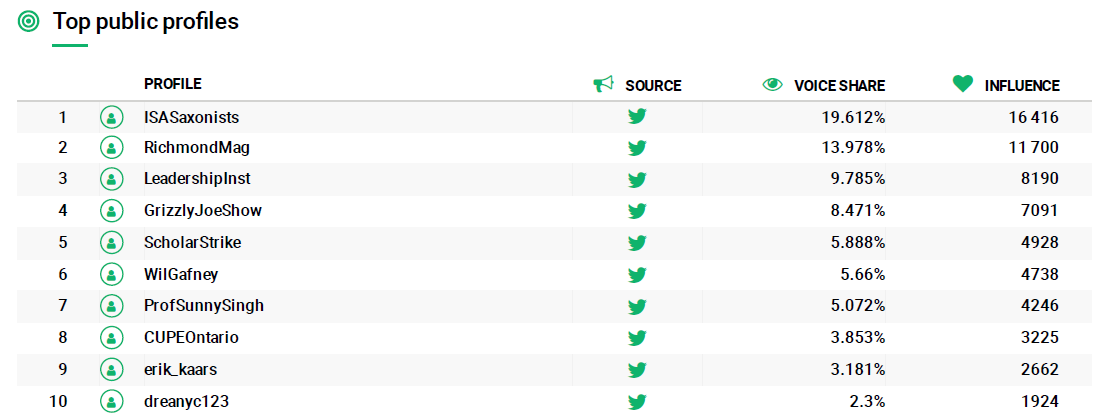Select the 1924 influence value
The width and height of the screenshot is (1105, 416).
pyautogui.click(x=1040, y=402)
